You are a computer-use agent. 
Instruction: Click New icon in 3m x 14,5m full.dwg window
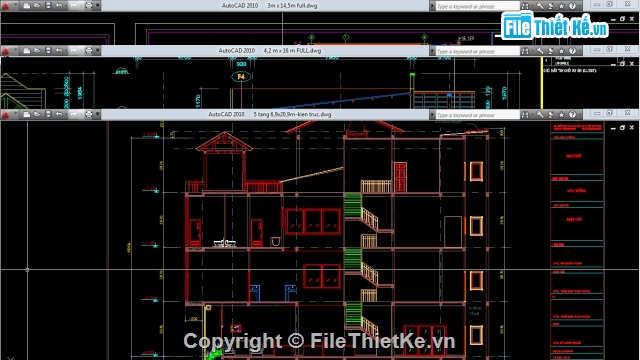(x=27, y=5)
